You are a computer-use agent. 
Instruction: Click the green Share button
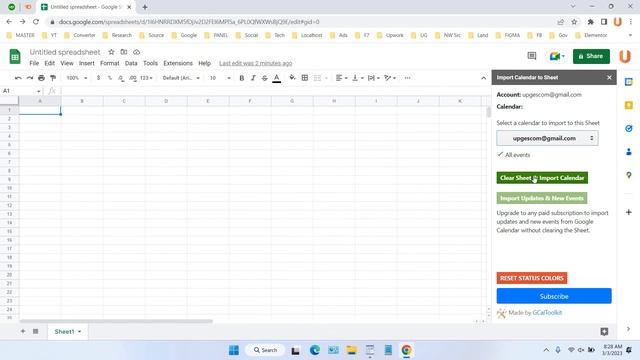click(591, 56)
